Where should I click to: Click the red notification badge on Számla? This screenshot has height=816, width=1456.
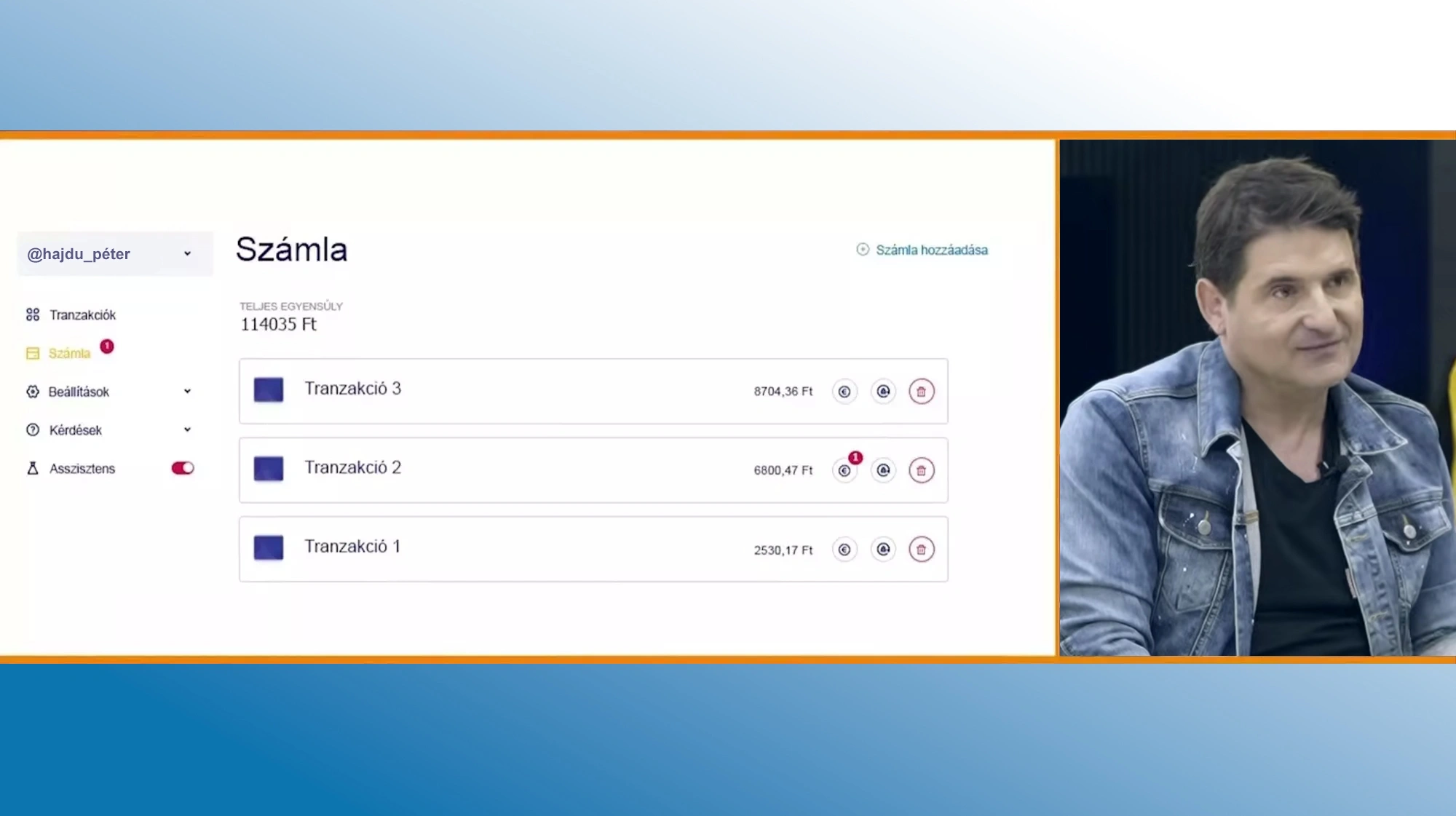(x=107, y=346)
